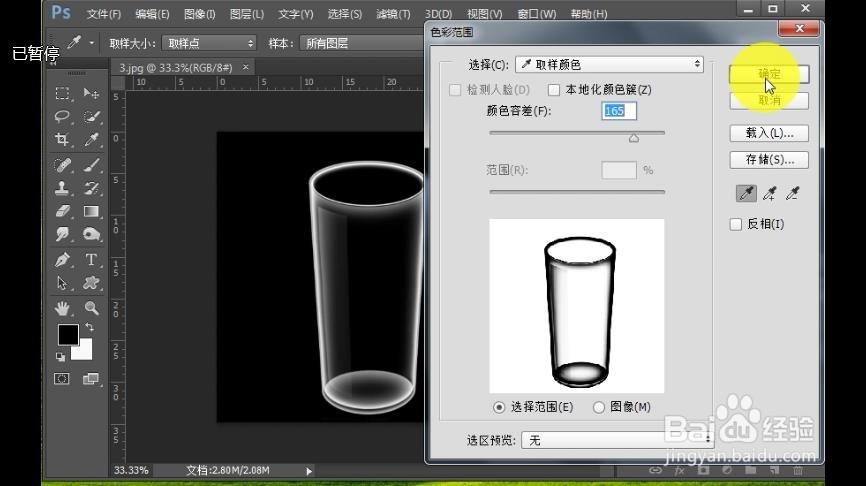Open the 编辑 menu
Viewport: 866px width, 486px height.
tap(152, 14)
